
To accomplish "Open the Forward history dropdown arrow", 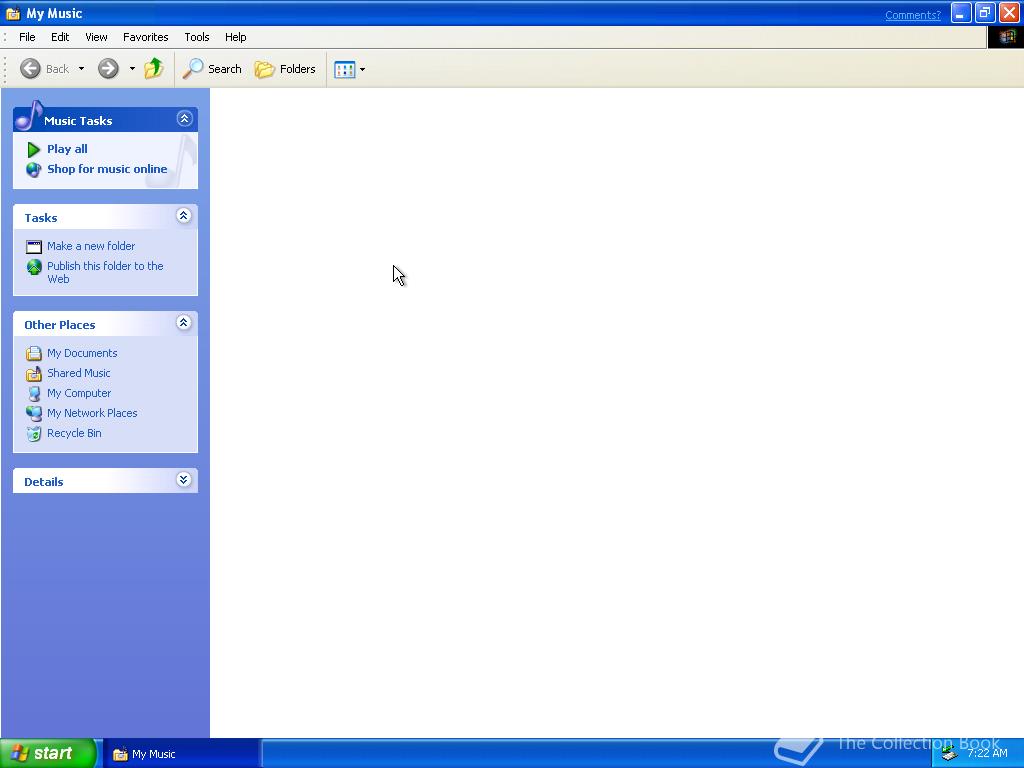I will pos(132,69).
